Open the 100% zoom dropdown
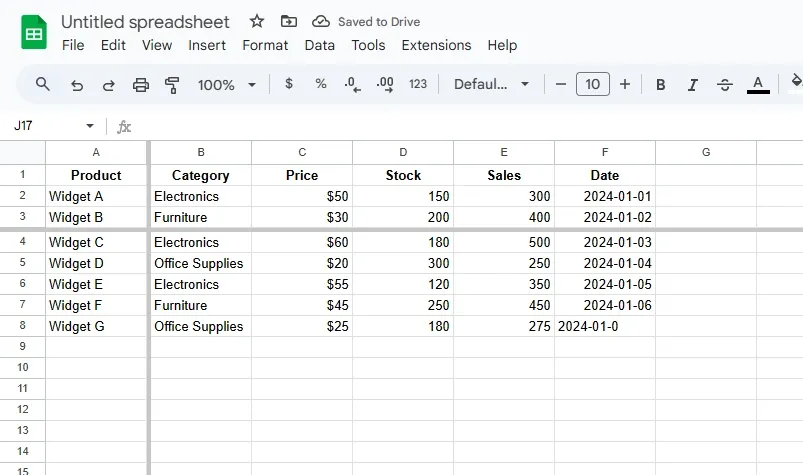This screenshot has height=475, width=803. click(x=227, y=85)
